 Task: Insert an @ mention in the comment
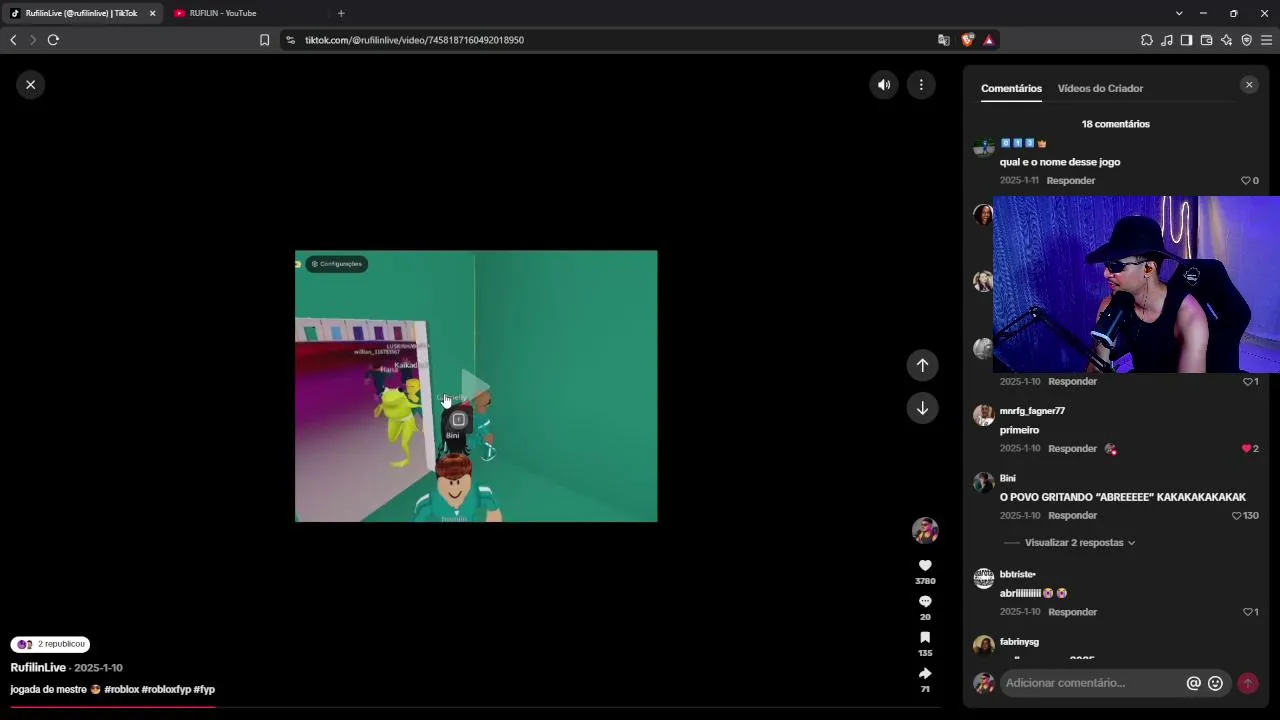[x=1193, y=683]
